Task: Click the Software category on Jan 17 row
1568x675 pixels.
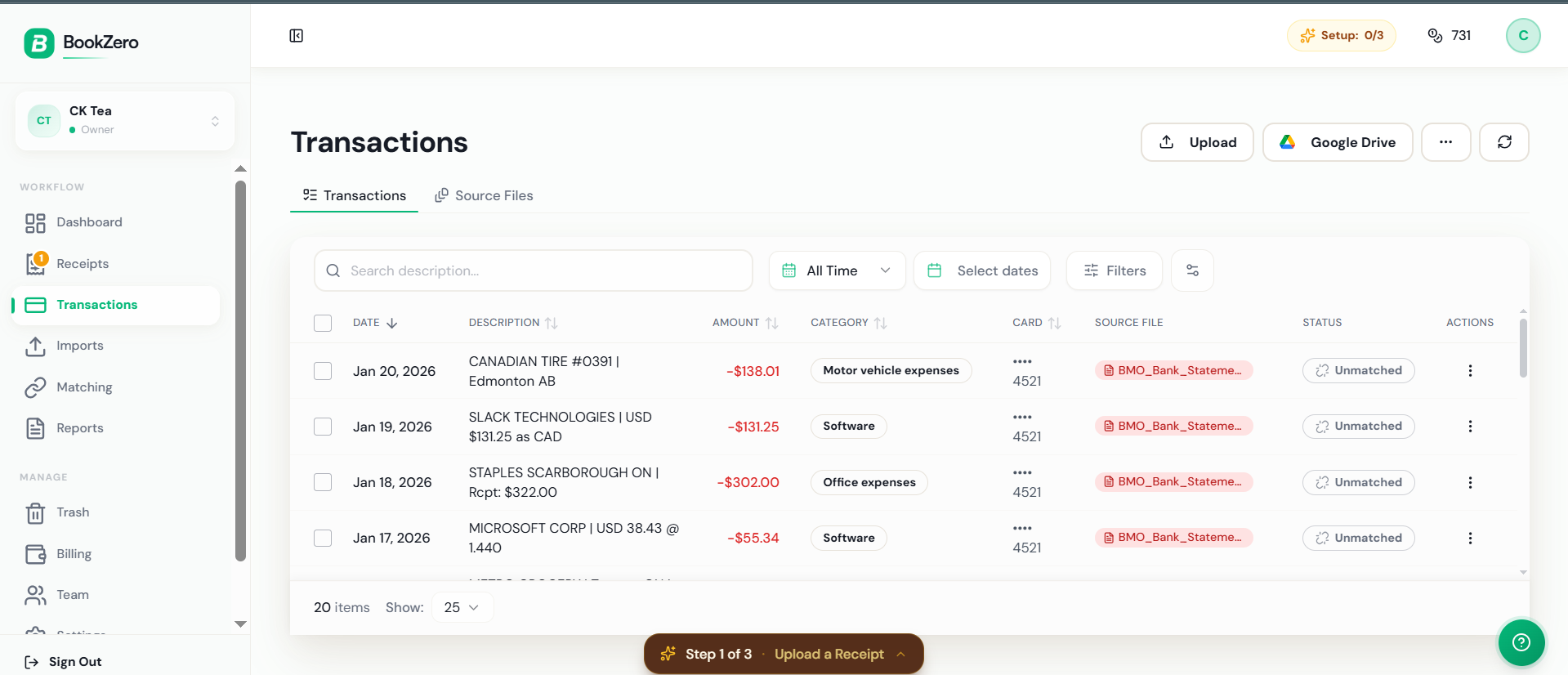Action: coord(848,538)
